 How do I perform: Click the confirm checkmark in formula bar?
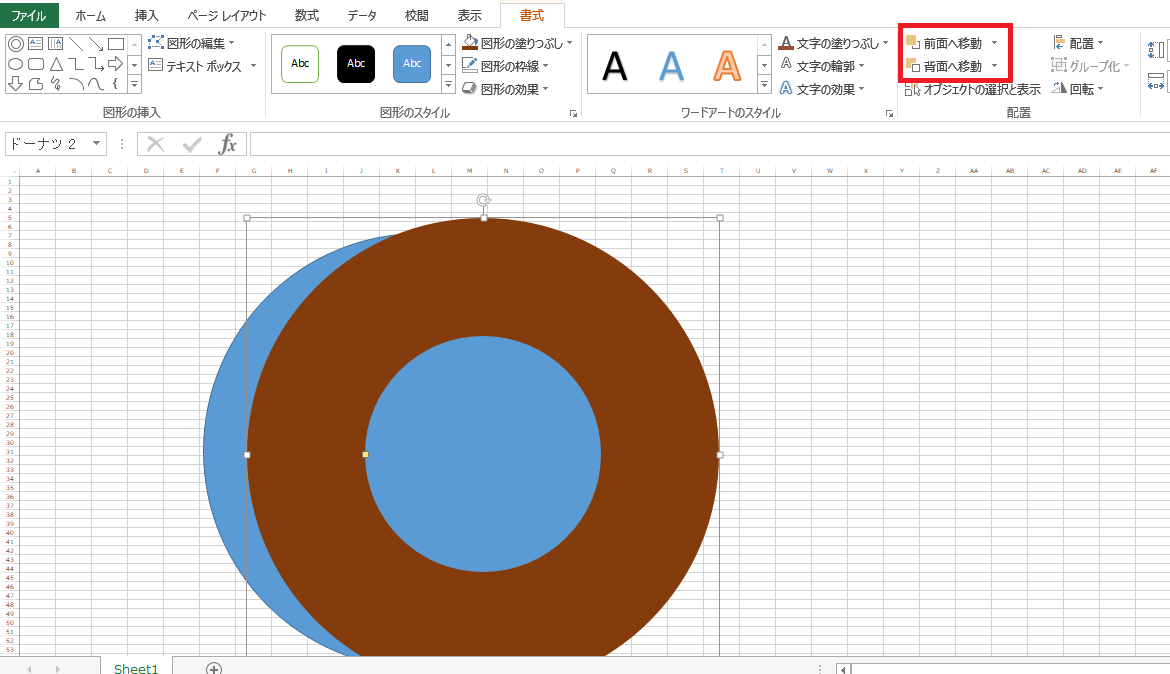coord(192,144)
